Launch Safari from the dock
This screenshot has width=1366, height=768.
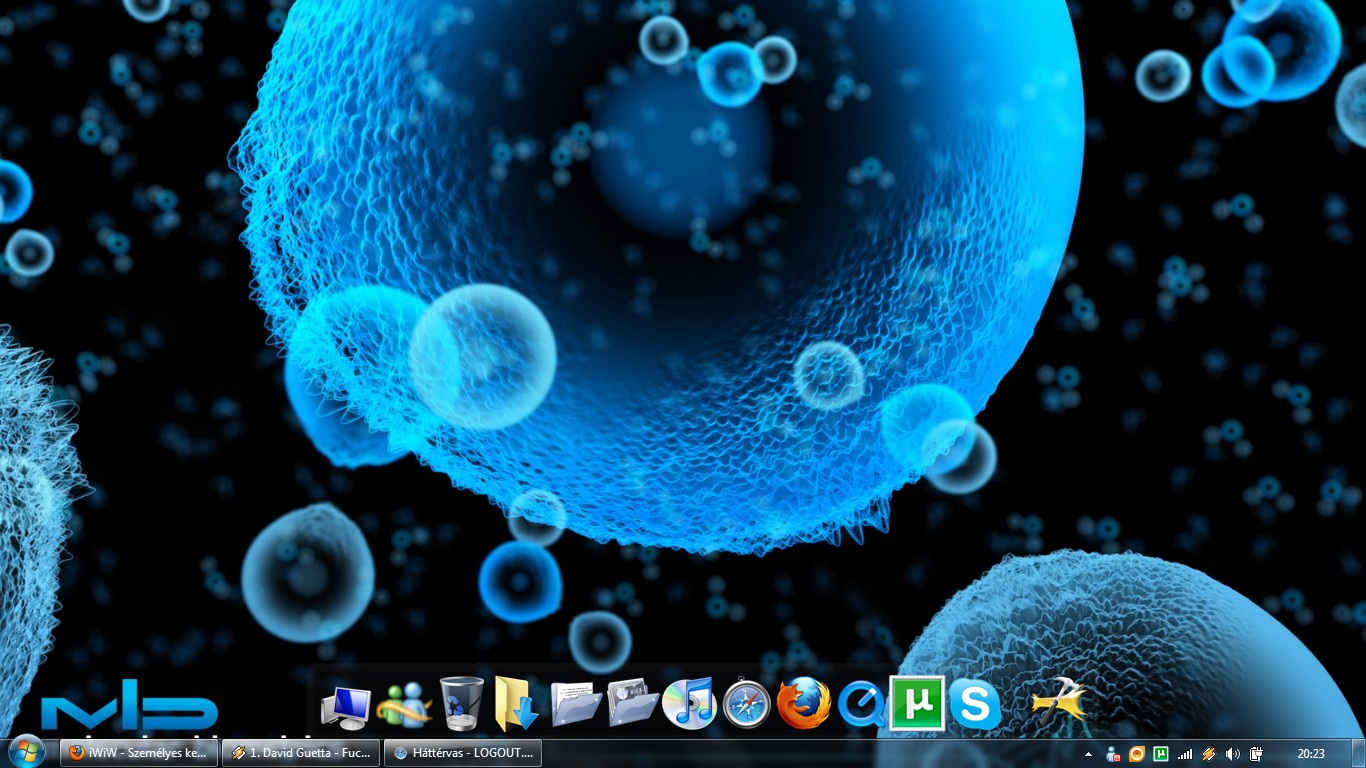click(747, 704)
